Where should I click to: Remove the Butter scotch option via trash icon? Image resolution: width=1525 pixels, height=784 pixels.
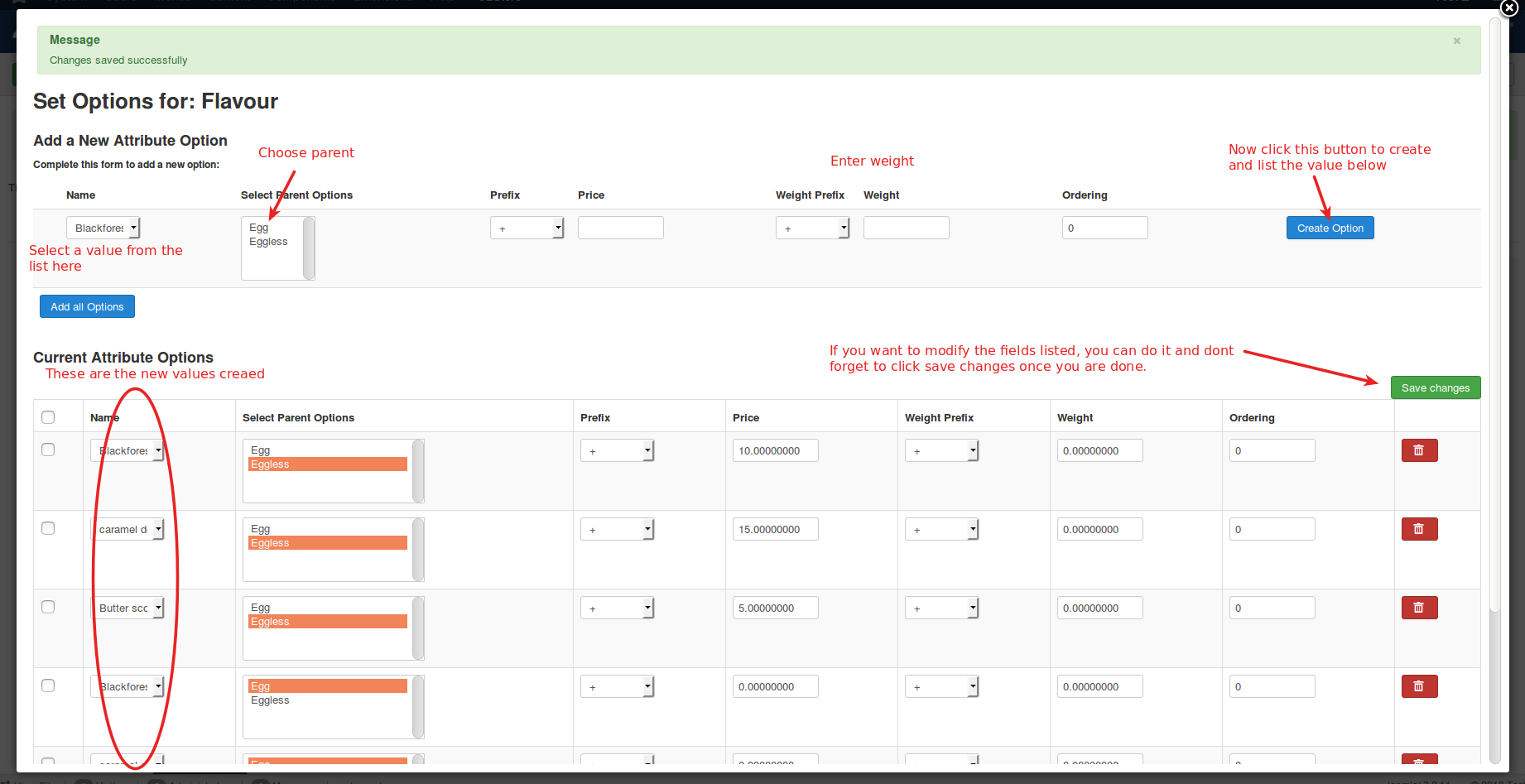[x=1419, y=608]
